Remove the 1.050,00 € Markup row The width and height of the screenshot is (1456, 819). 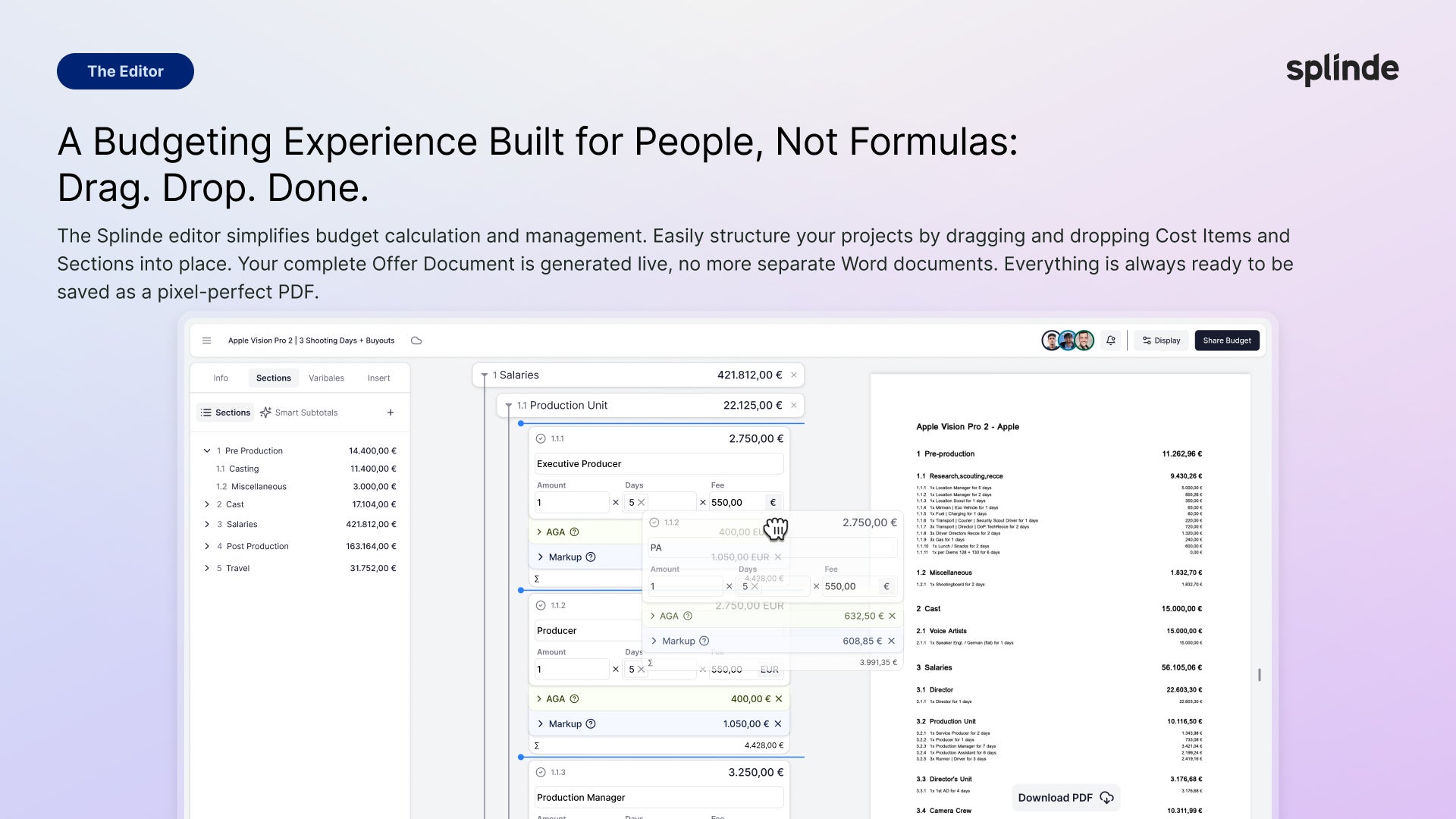778,723
